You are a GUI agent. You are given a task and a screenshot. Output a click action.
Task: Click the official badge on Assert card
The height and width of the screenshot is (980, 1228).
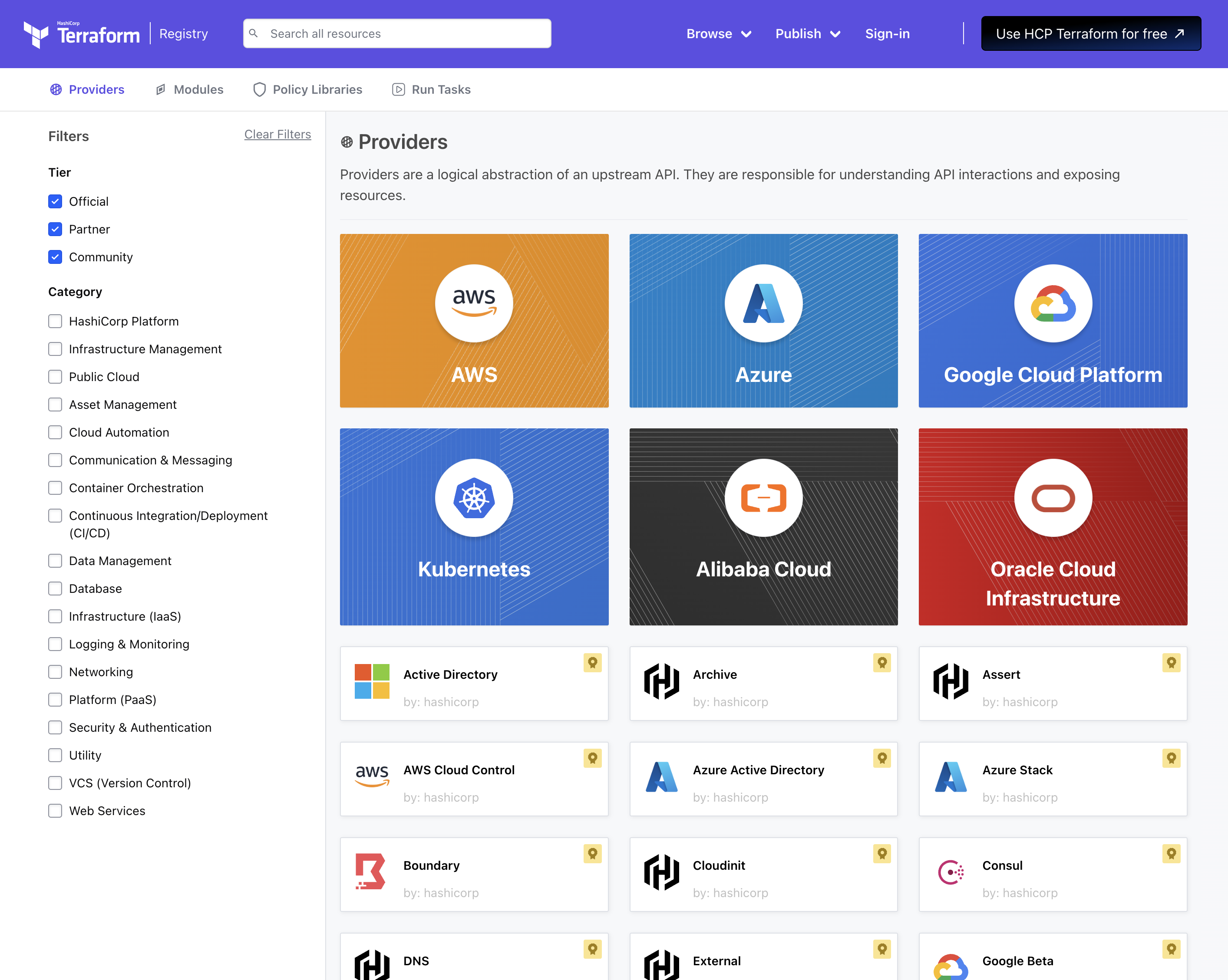[x=1171, y=663]
